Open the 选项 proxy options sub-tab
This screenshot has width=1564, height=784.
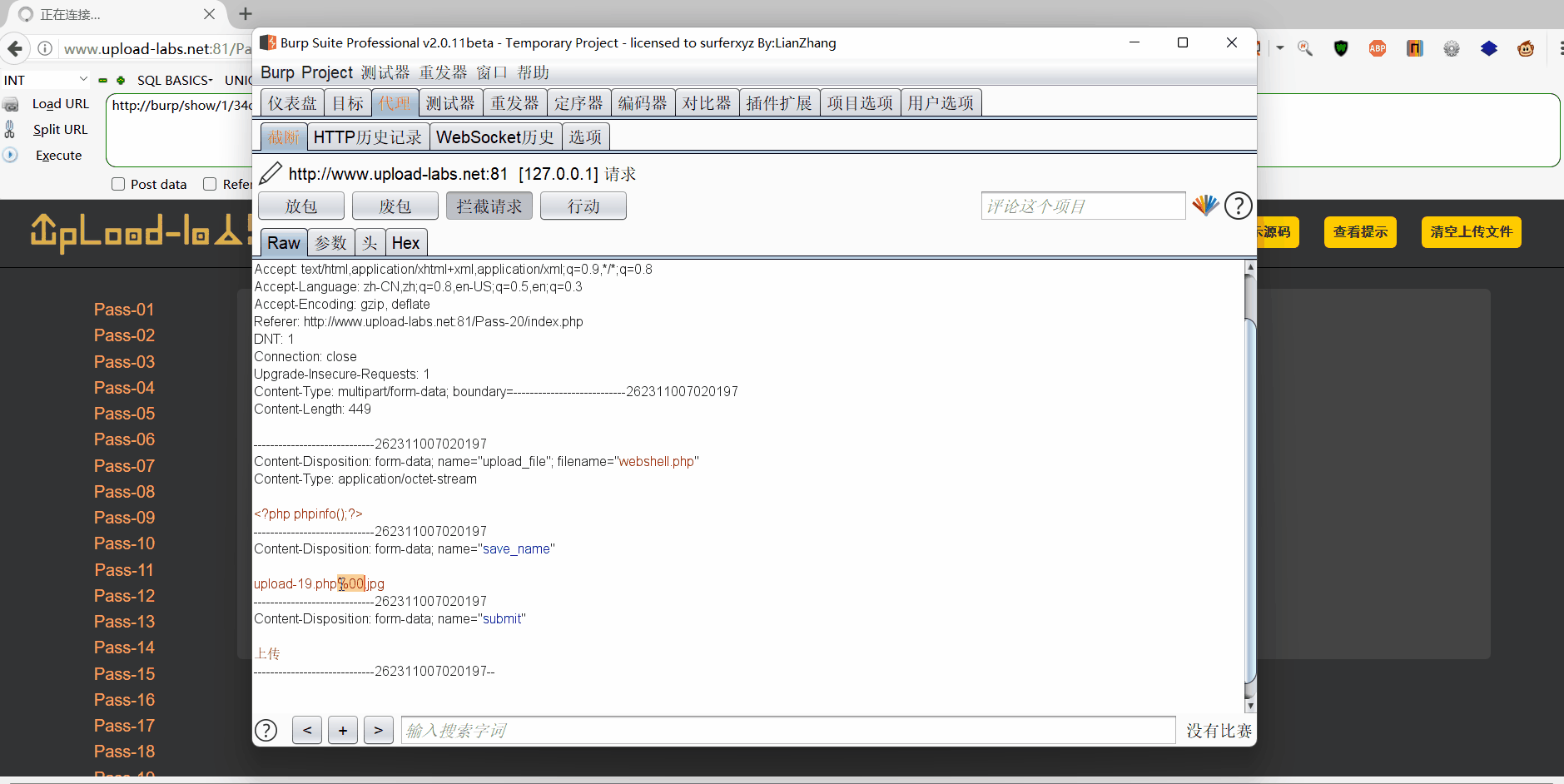point(585,137)
